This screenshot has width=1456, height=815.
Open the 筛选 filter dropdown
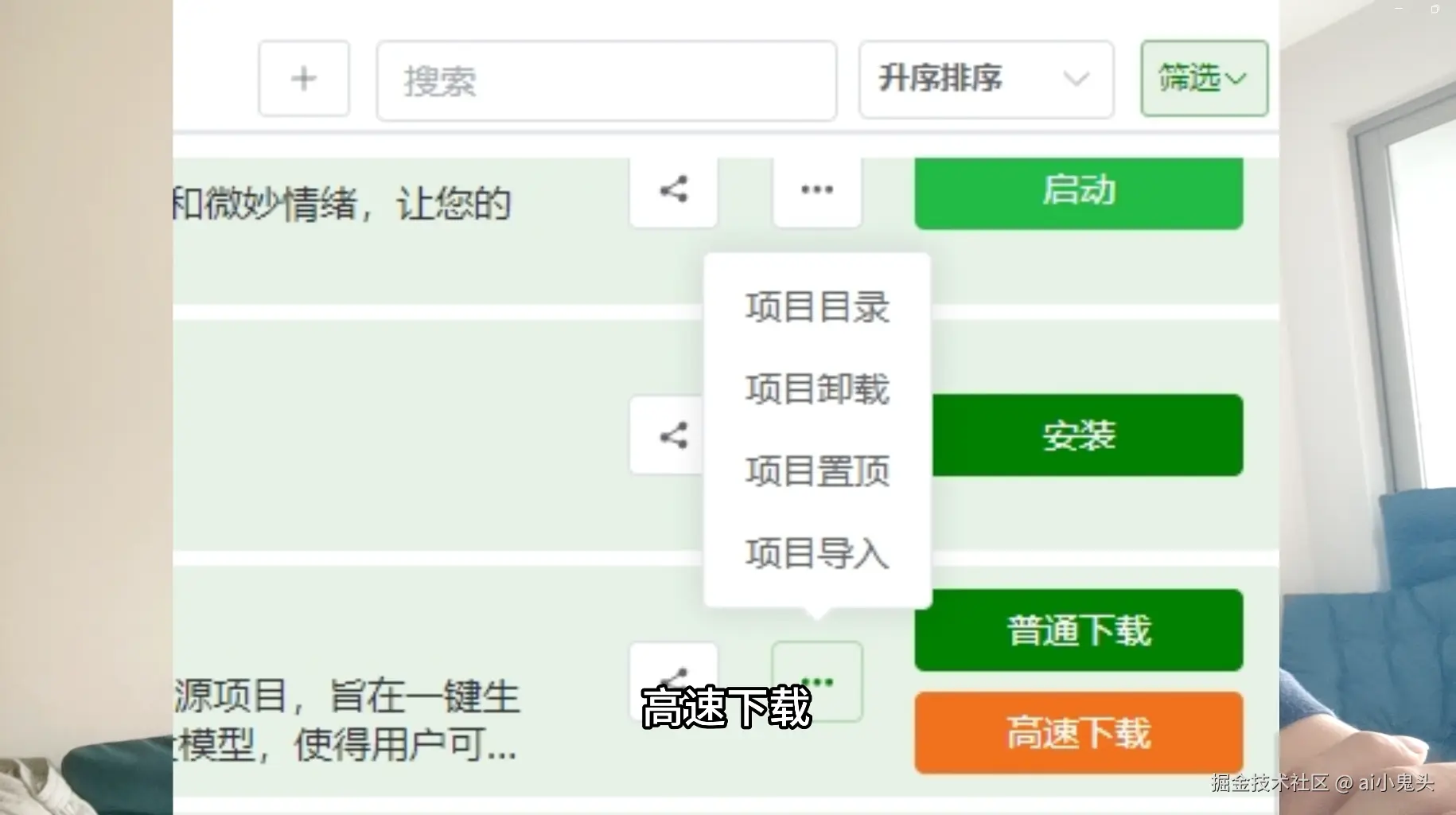pos(1203,78)
